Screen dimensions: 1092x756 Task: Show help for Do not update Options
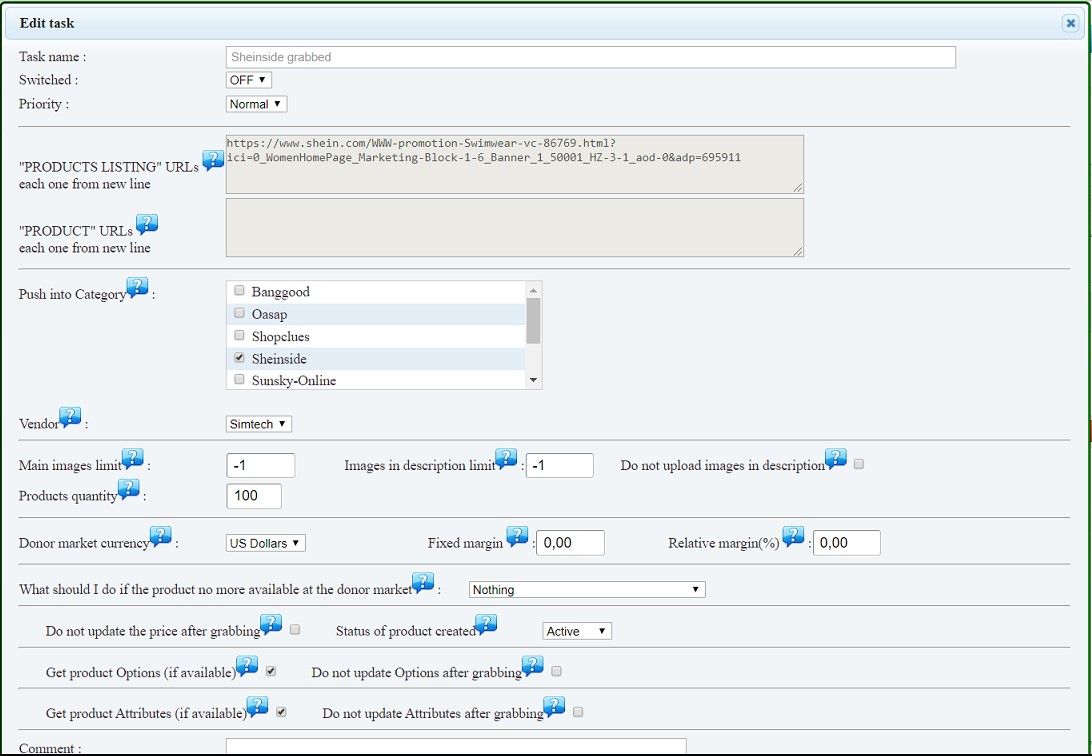(533, 666)
